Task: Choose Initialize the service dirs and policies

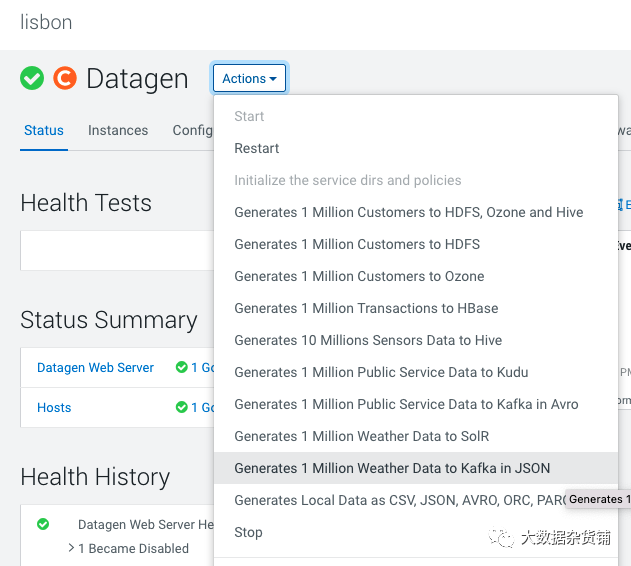Action: click(x=416, y=180)
